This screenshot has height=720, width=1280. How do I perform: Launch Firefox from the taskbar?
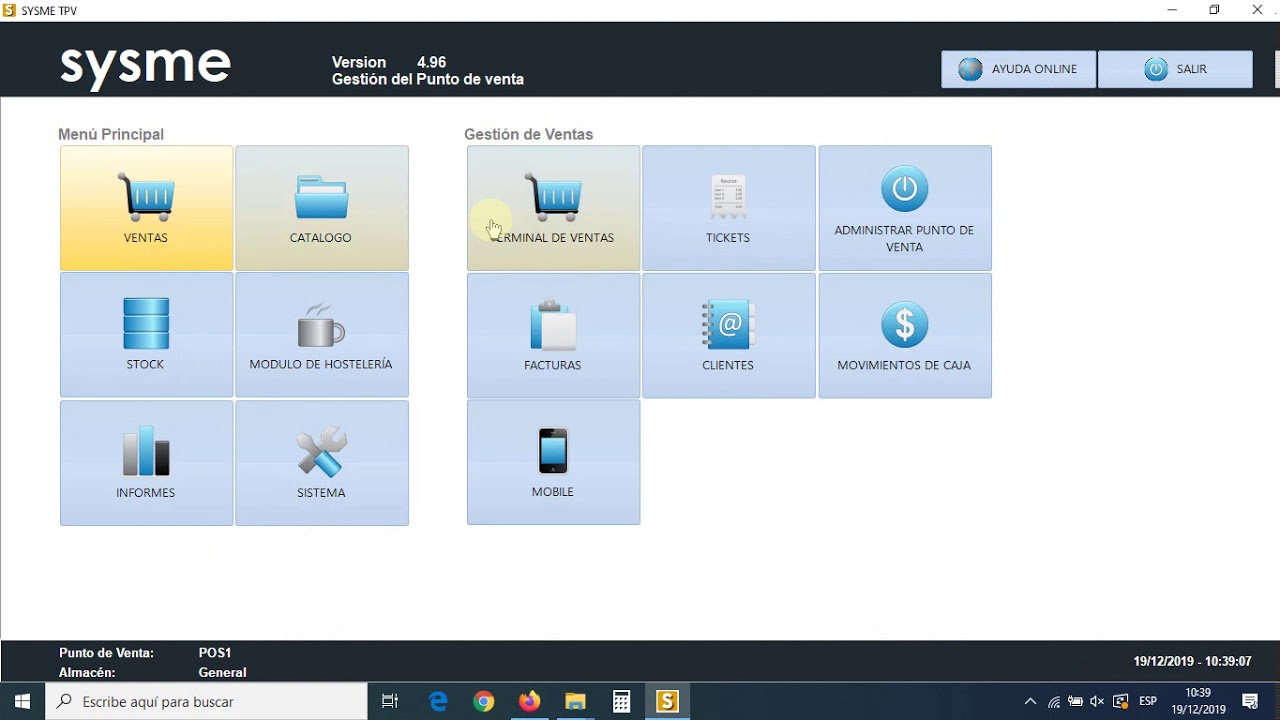[x=530, y=701]
